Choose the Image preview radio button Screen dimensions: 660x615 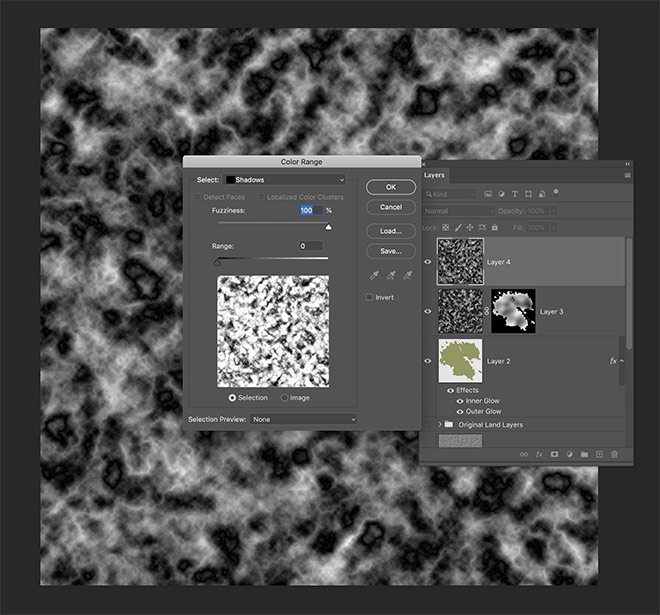tap(284, 397)
